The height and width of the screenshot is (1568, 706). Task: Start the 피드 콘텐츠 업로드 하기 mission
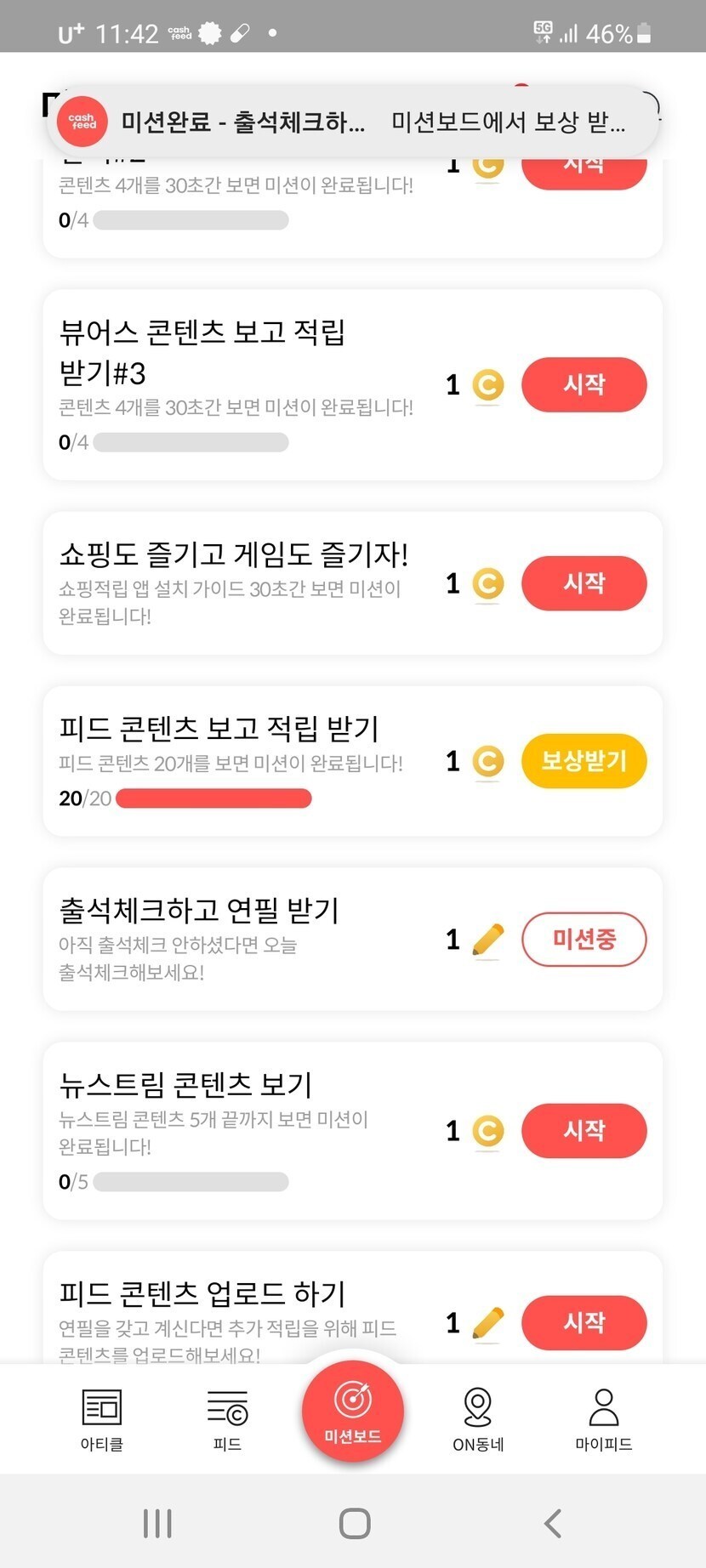point(584,1322)
